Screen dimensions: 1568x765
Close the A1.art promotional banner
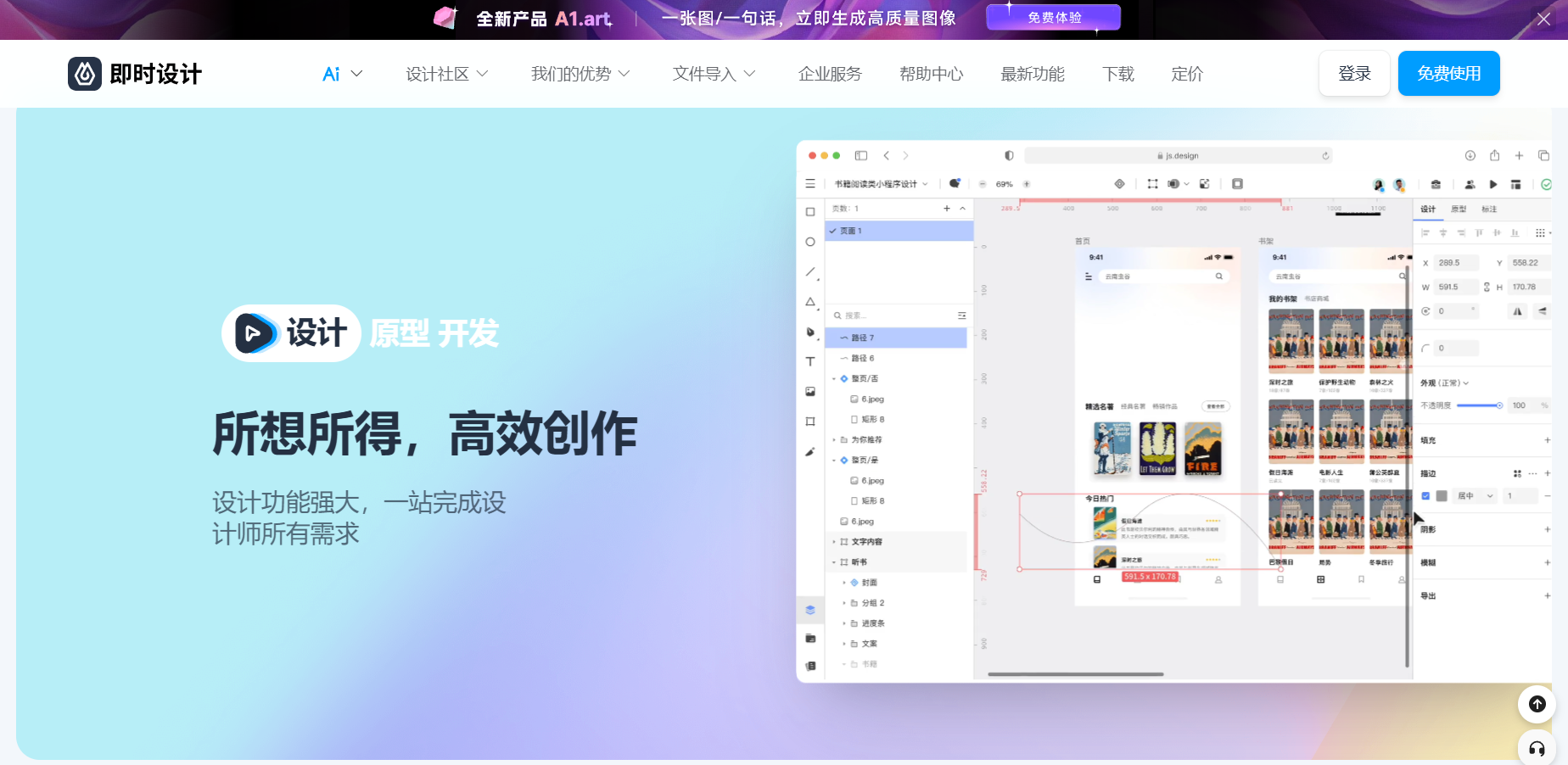tap(1543, 19)
